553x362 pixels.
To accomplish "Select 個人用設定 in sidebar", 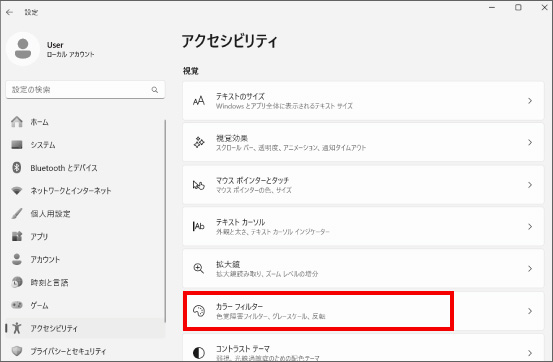I will [x=85, y=213].
